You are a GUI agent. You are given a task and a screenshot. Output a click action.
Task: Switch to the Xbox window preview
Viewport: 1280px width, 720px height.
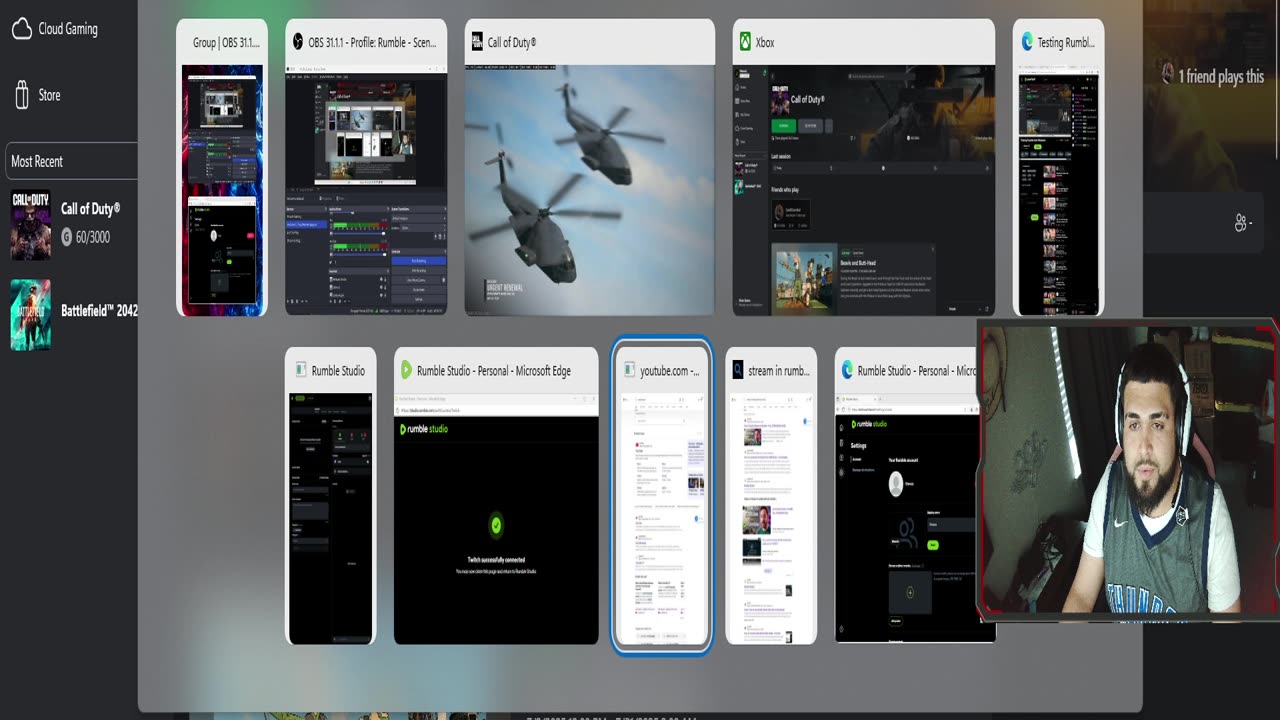pyautogui.click(x=864, y=190)
